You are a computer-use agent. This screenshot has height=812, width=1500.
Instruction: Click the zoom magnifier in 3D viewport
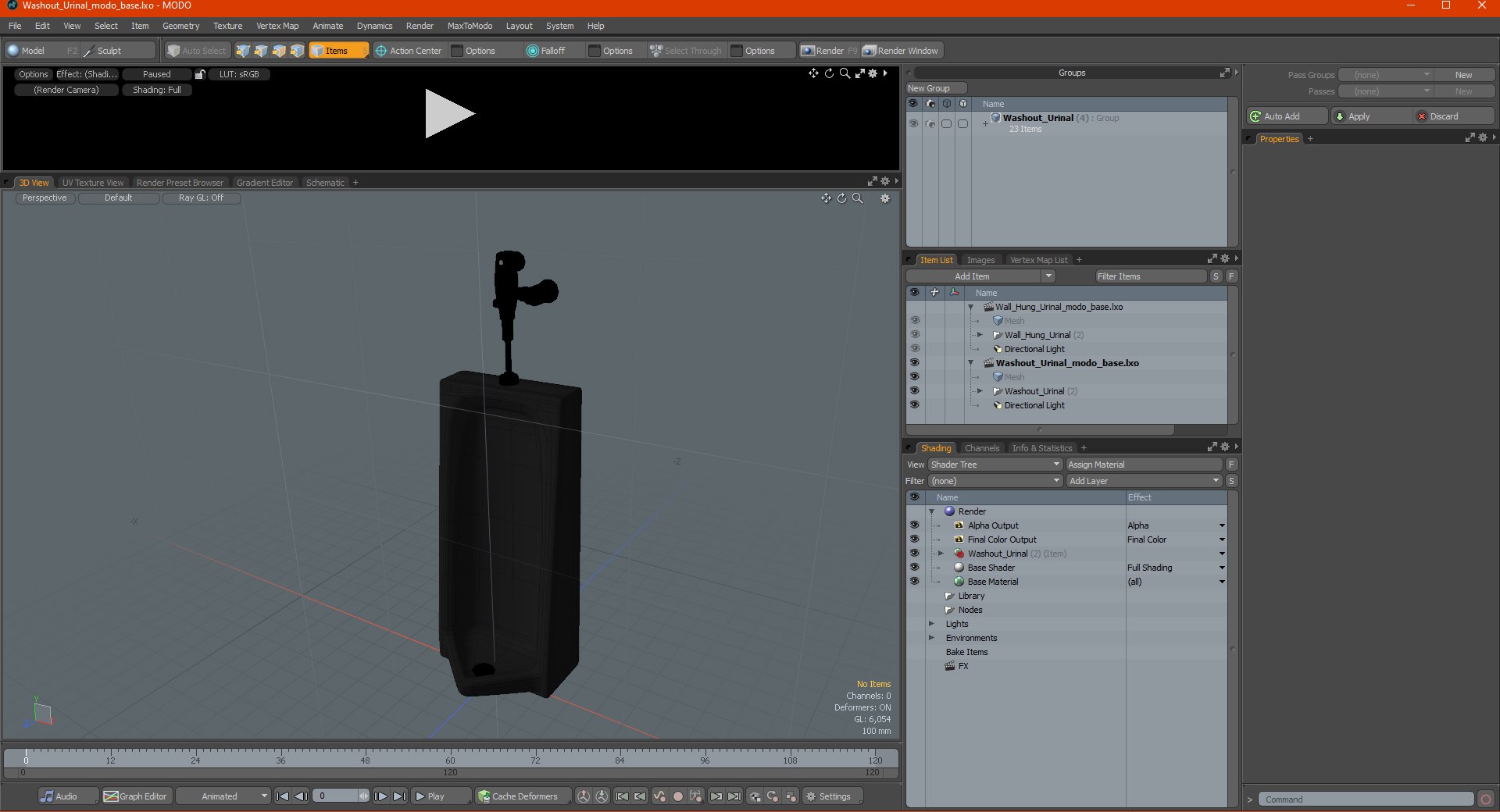tap(858, 198)
